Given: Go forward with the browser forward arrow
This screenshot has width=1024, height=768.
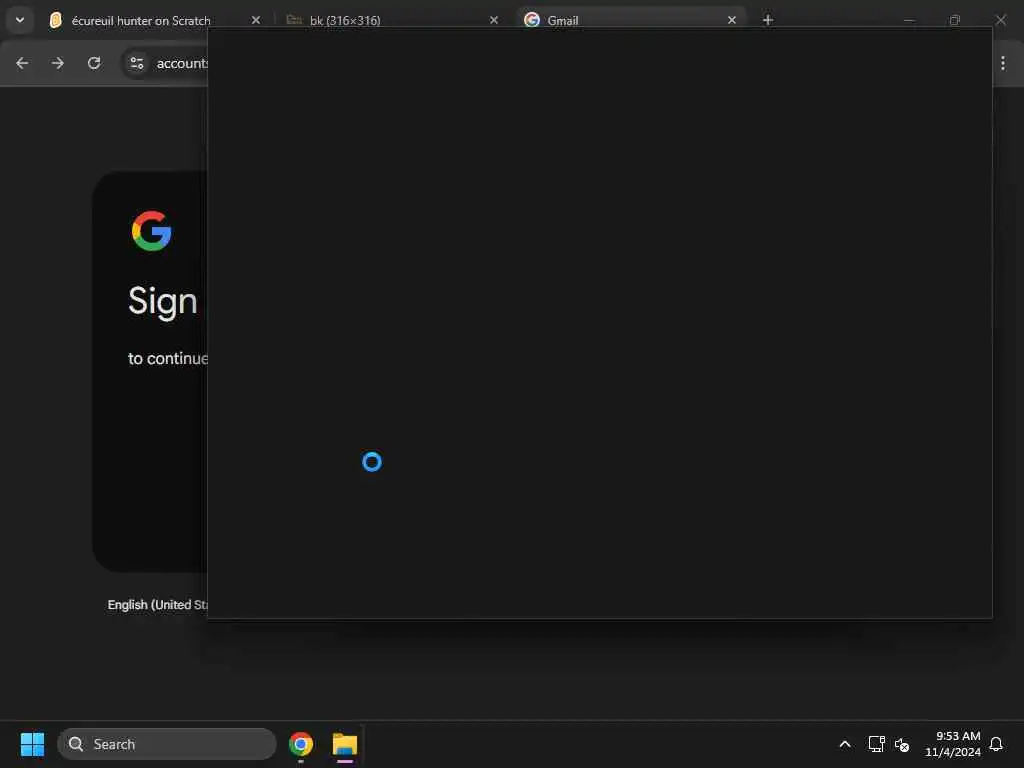Looking at the screenshot, I should (x=58, y=63).
